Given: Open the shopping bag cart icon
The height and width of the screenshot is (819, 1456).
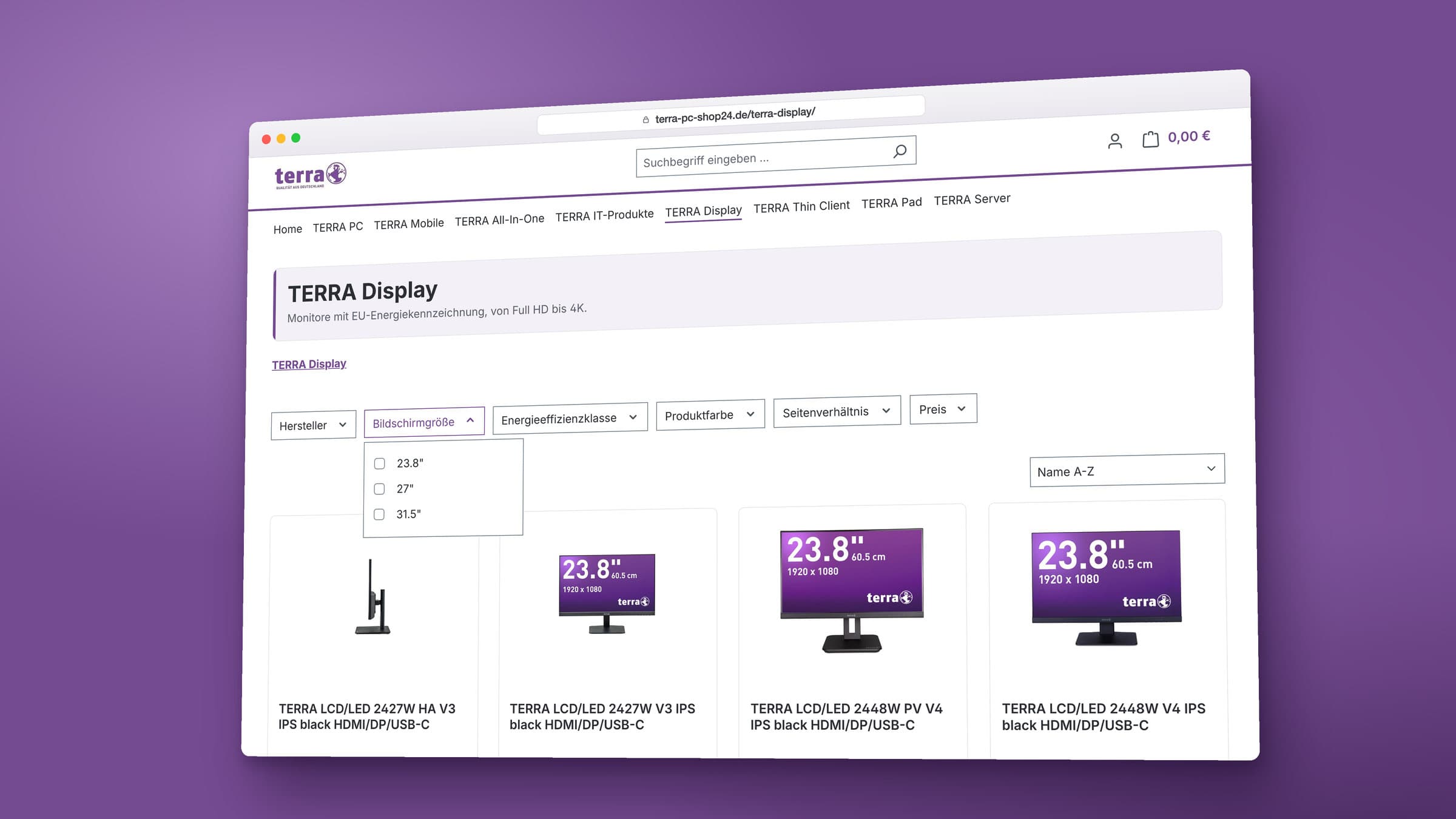Looking at the screenshot, I should click(x=1150, y=140).
